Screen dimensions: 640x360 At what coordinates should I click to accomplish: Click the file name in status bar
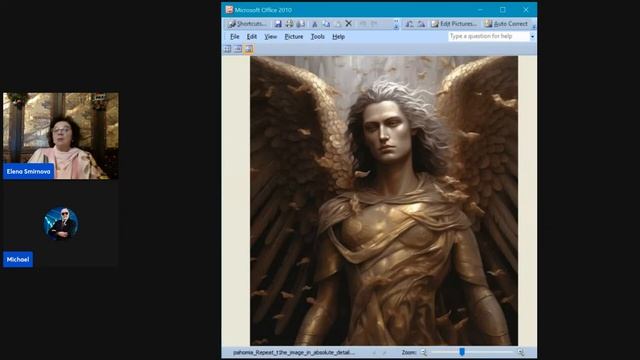coord(293,352)
